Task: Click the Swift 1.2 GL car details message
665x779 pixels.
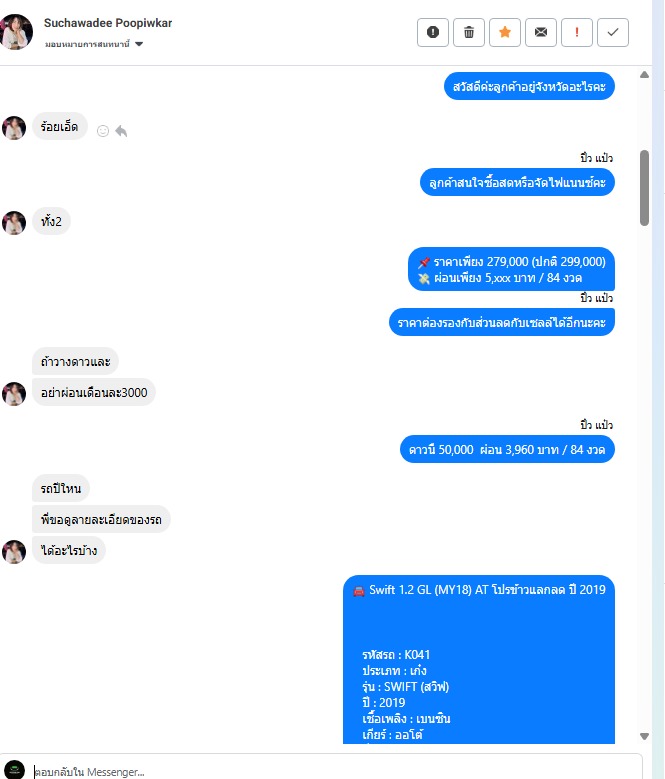Action: point(479,659)
